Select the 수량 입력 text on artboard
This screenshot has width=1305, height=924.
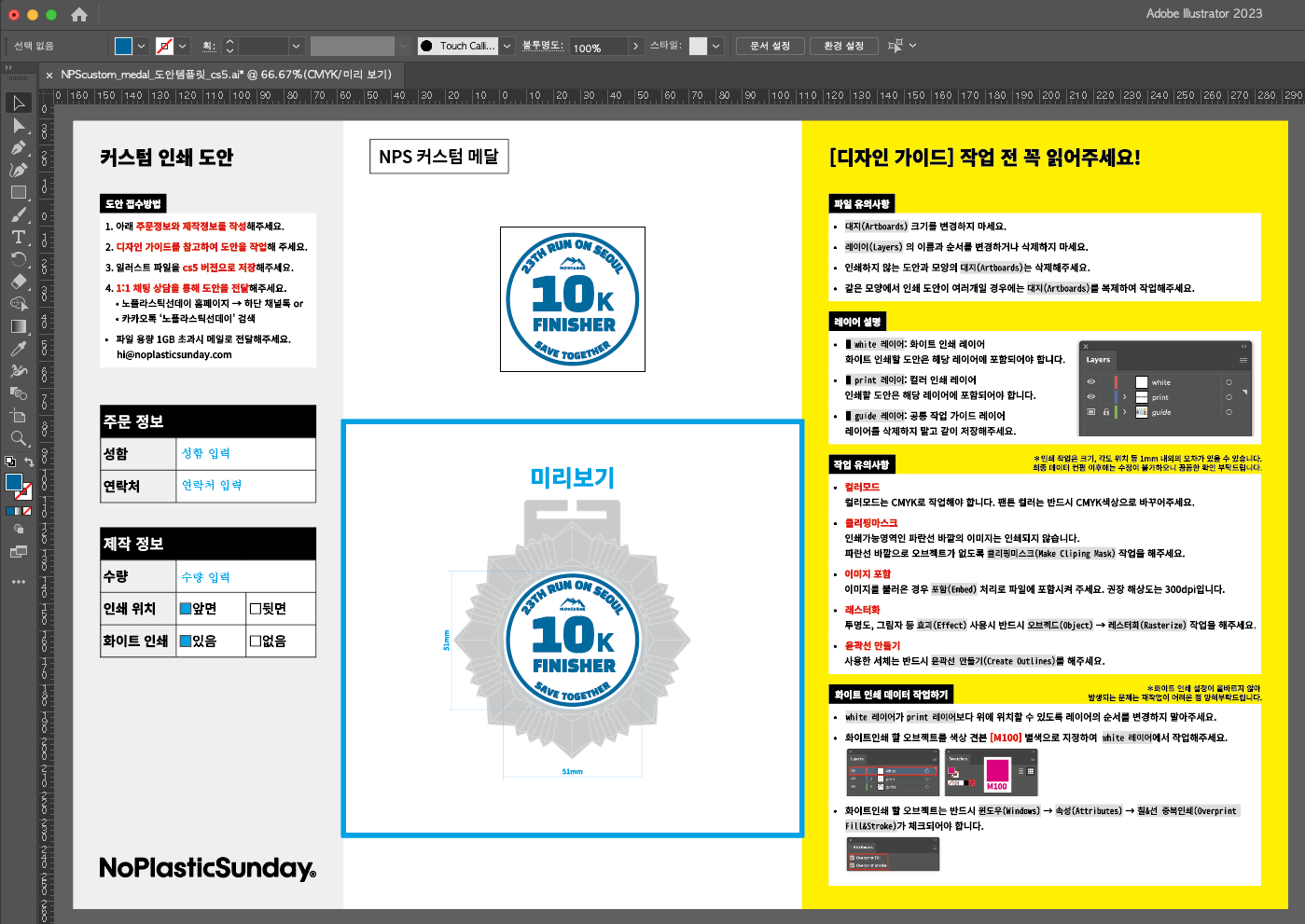(x=205, y=577)
